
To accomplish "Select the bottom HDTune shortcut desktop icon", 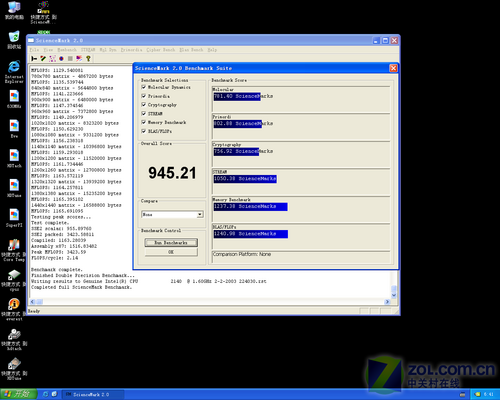I will tap(14, 369).
